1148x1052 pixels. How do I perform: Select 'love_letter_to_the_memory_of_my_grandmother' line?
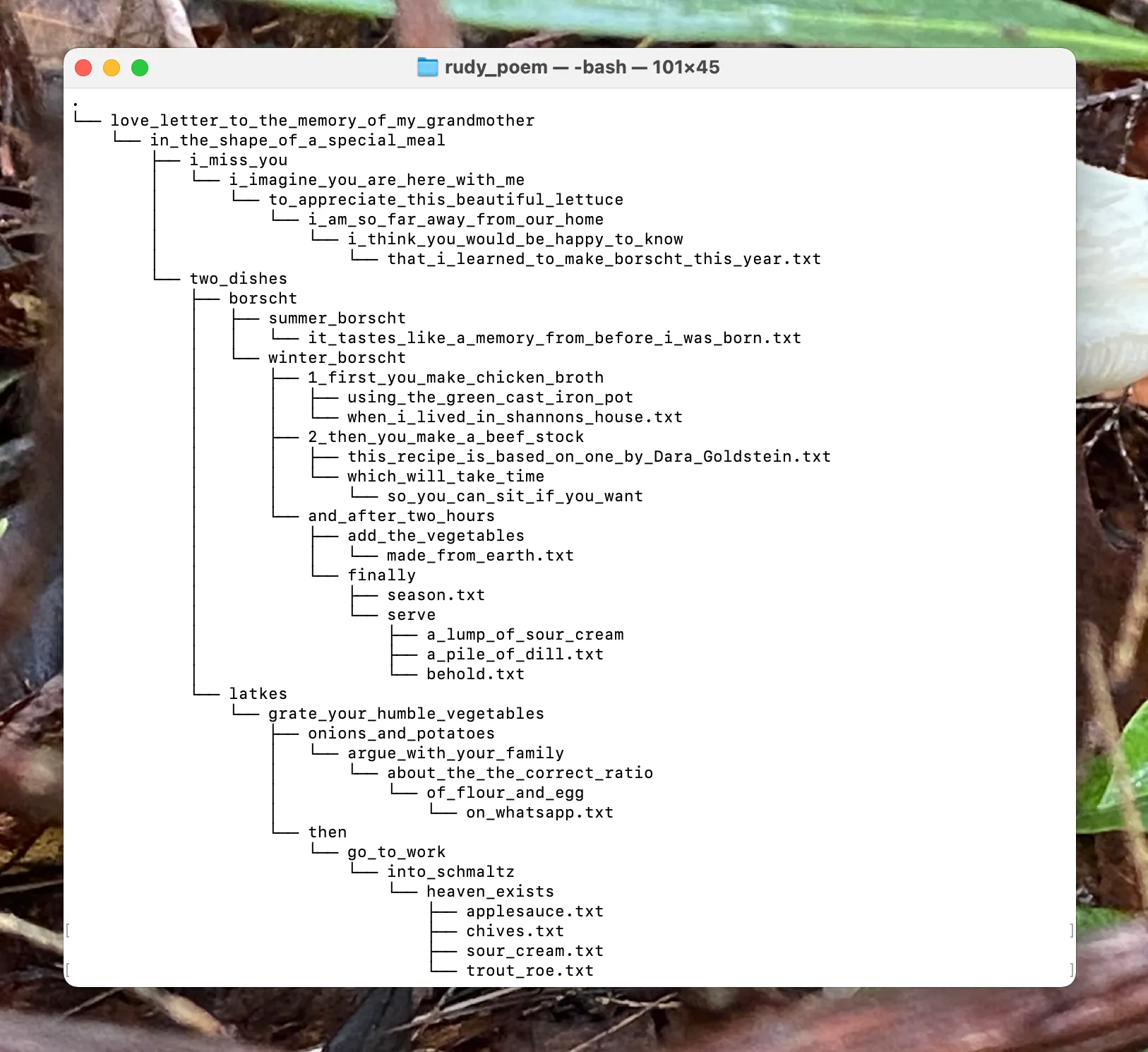[x=323, y=121]
